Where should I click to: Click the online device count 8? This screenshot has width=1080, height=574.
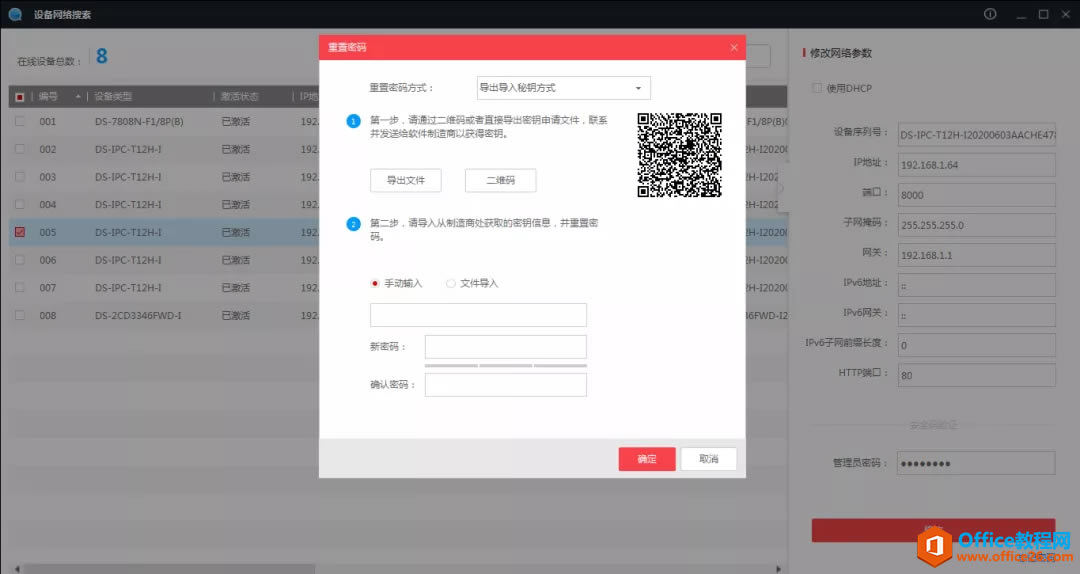click(x=102, y=56)
